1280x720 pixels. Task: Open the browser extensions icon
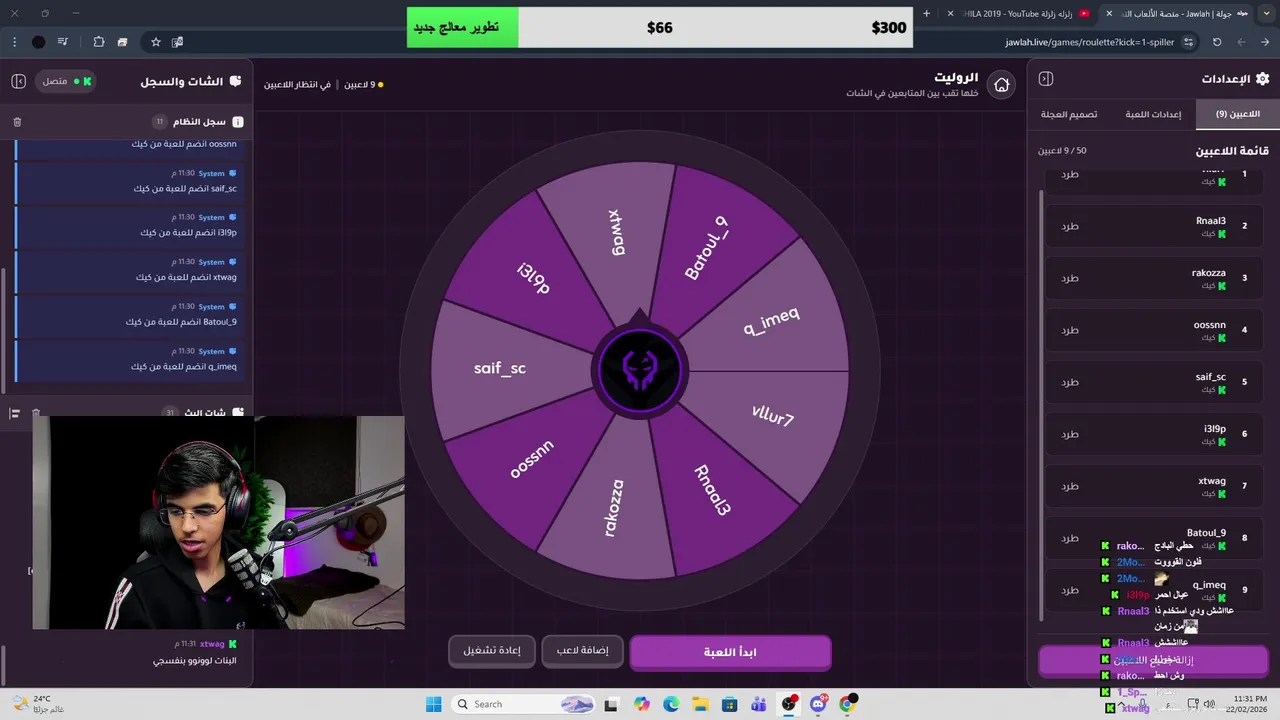99,42
